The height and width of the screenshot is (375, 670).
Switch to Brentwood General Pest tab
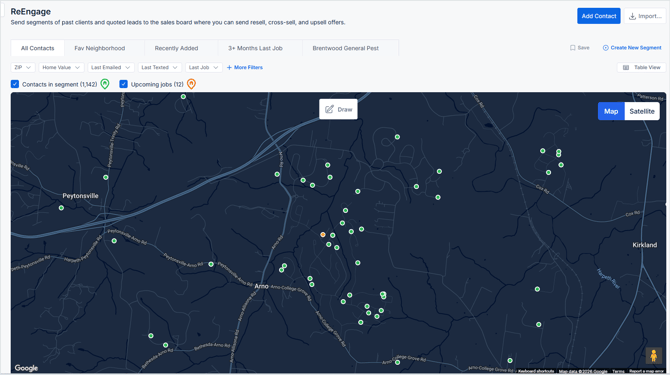[x=345, y=48]
